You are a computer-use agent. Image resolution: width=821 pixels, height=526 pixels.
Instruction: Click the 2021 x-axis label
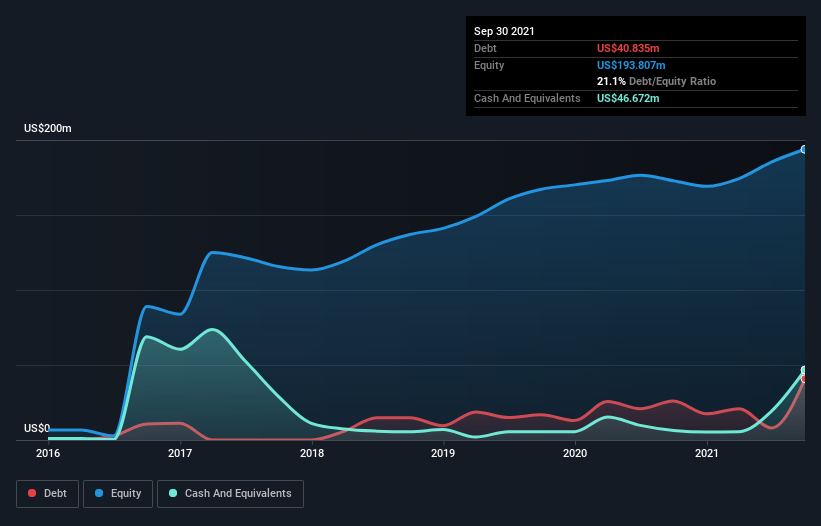[707, 453]
